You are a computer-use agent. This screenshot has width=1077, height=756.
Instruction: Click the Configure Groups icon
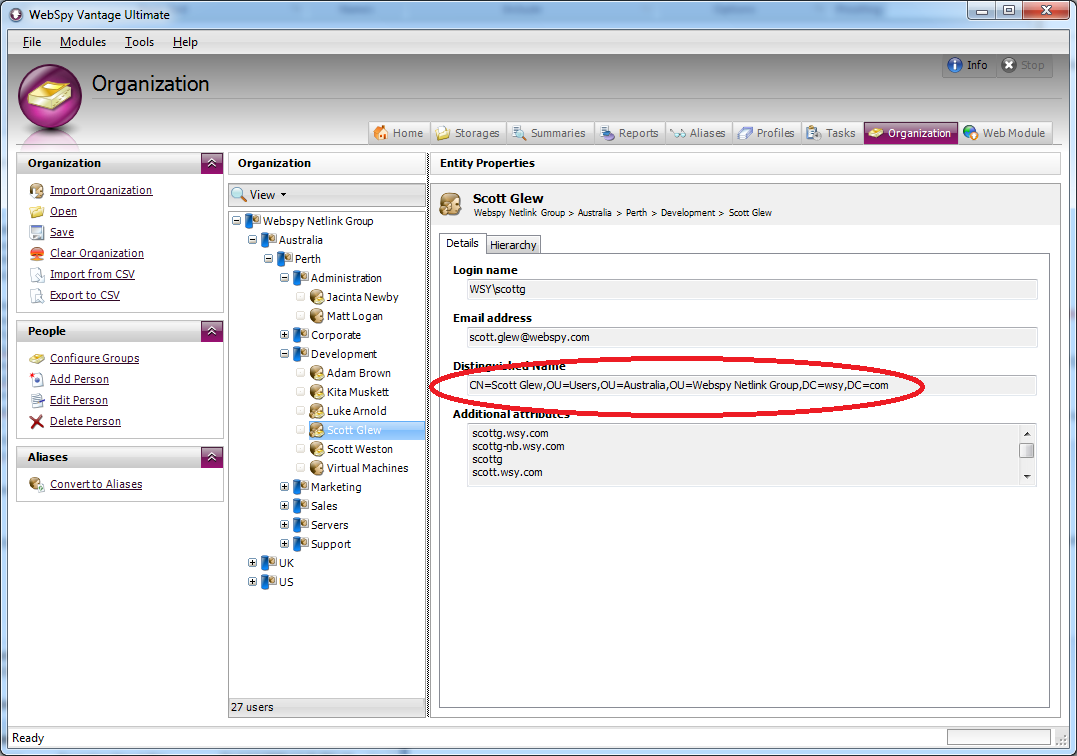pos(36,358)
